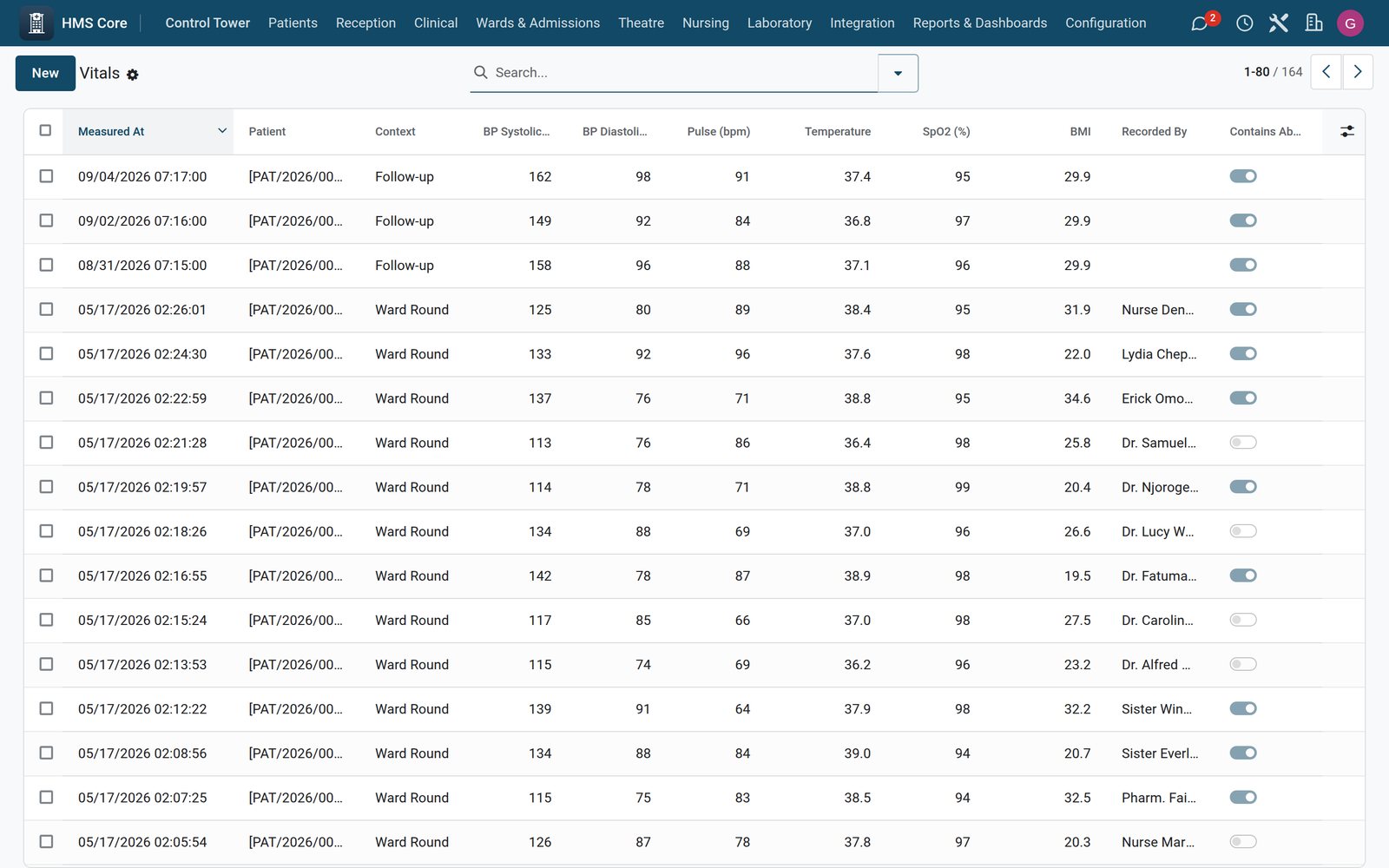Open the Theatre menu

pyautogui.click(x=641, y=23)
